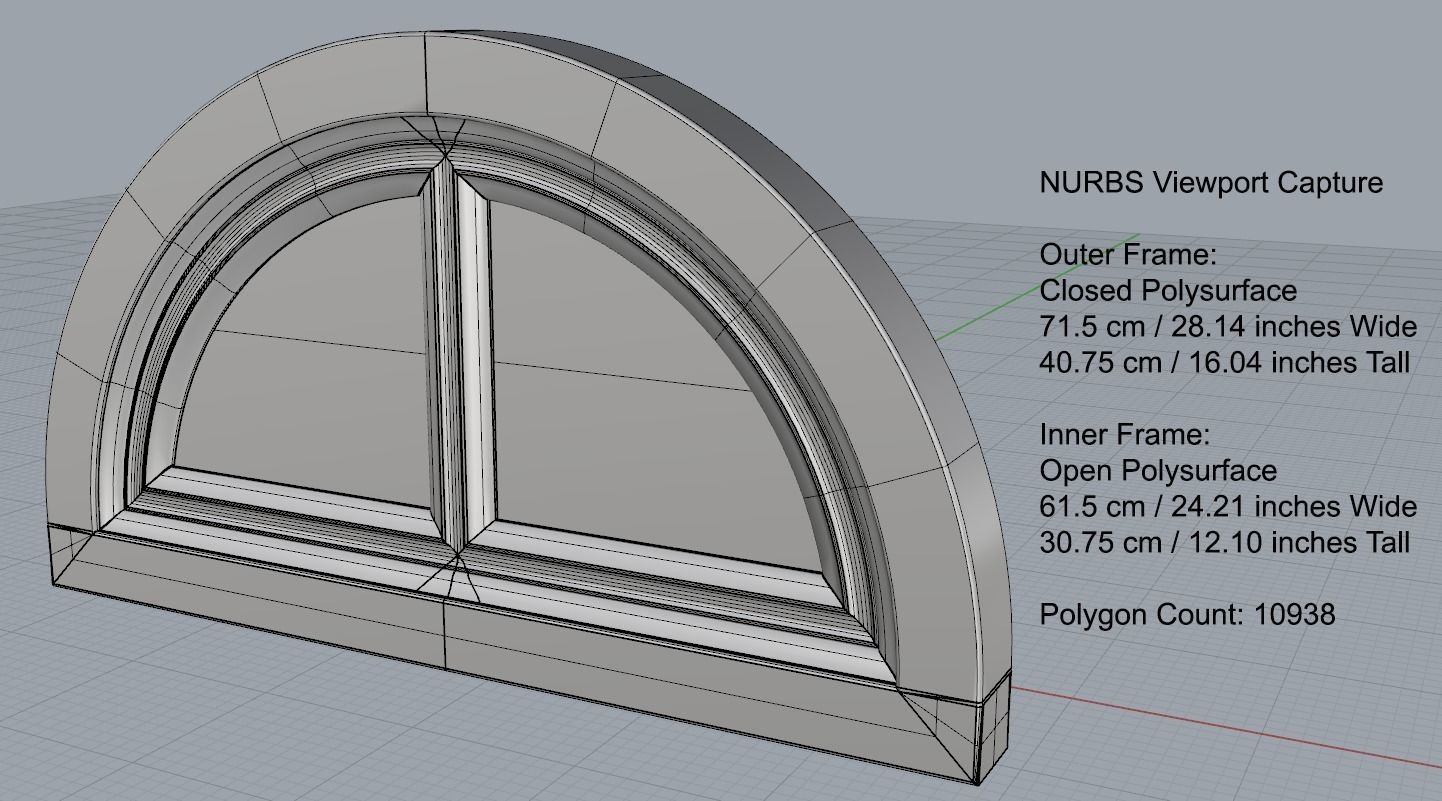Image resolution: width=1442 pixels, height=801 pixels.
Task: Click the 'NURBS Viewport Capture' title text
Action: (1211, 183)
